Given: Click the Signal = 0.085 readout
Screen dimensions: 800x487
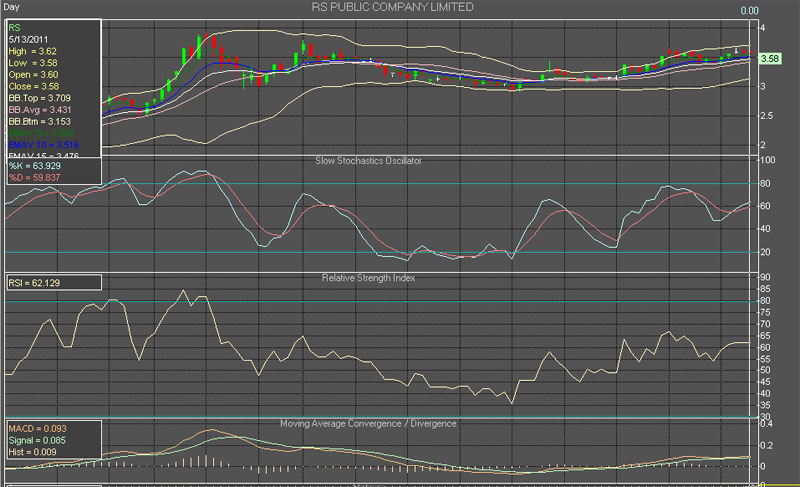Looking at the screenshot, I should click(x=37, y=440).
